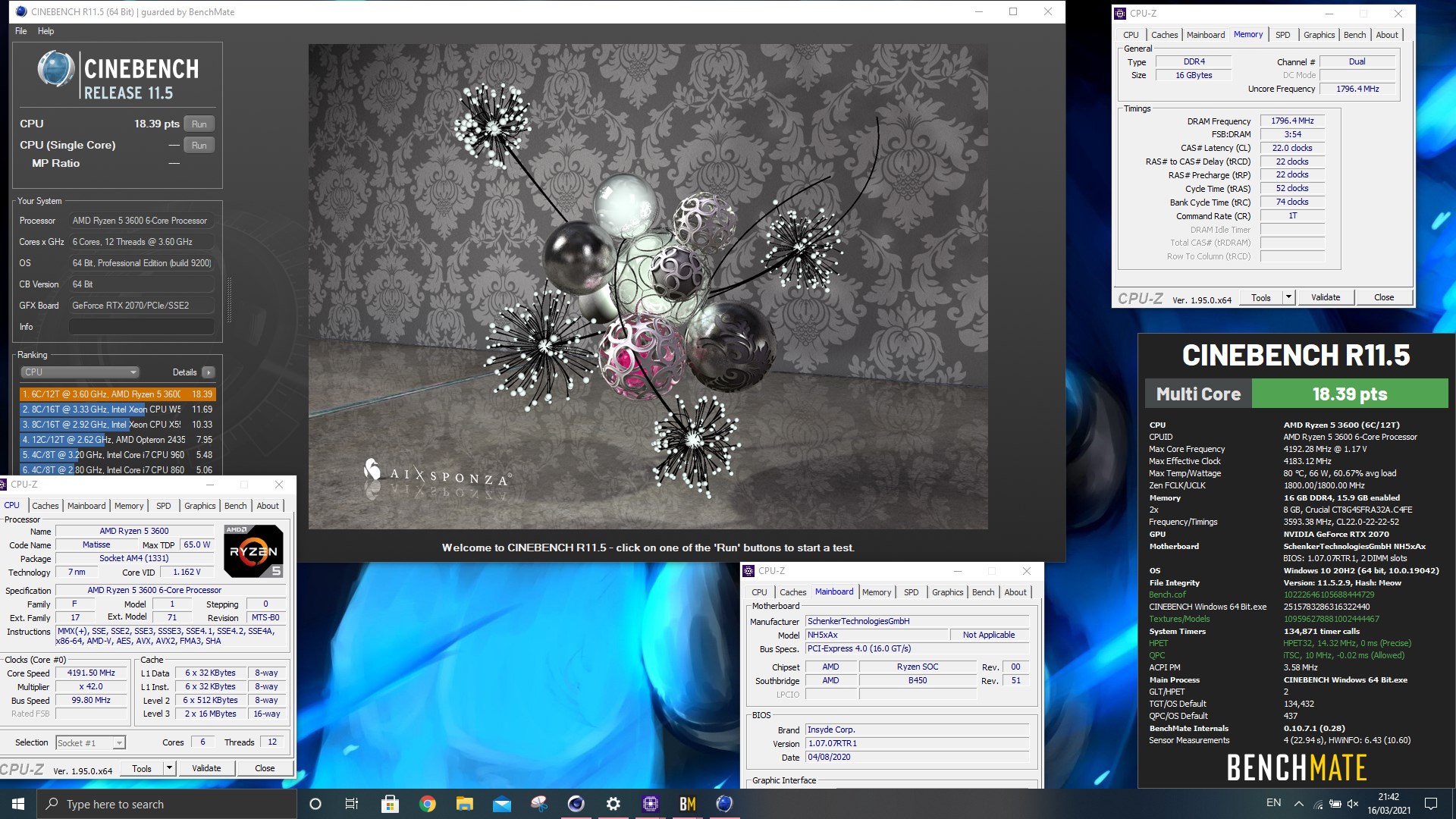Select ranking row 4 AMD Opteron
This screenshot has width=1456, height=819.
click(118, 440)
